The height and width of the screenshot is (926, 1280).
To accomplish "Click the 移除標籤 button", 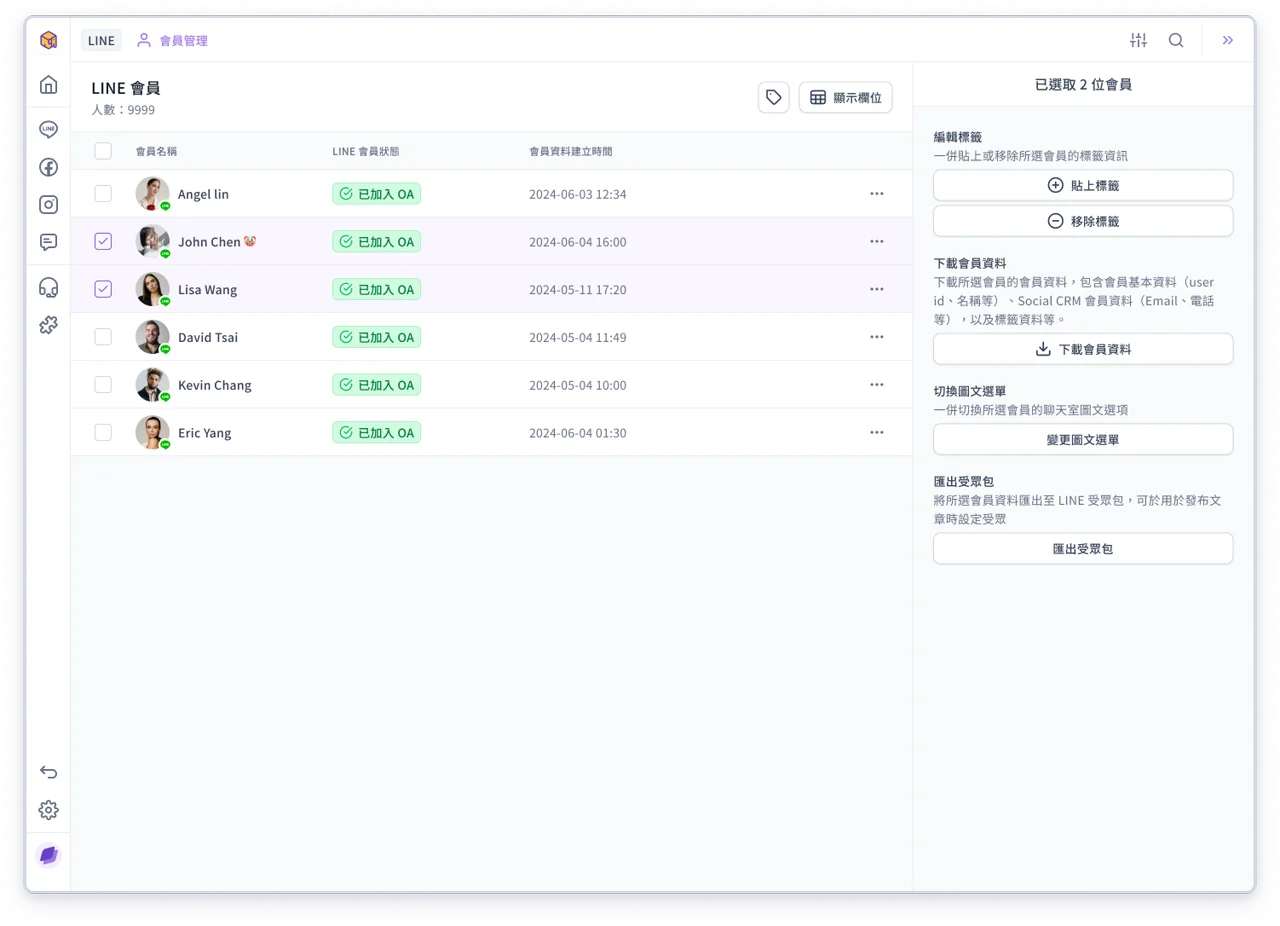I will tap(1083, 221).
